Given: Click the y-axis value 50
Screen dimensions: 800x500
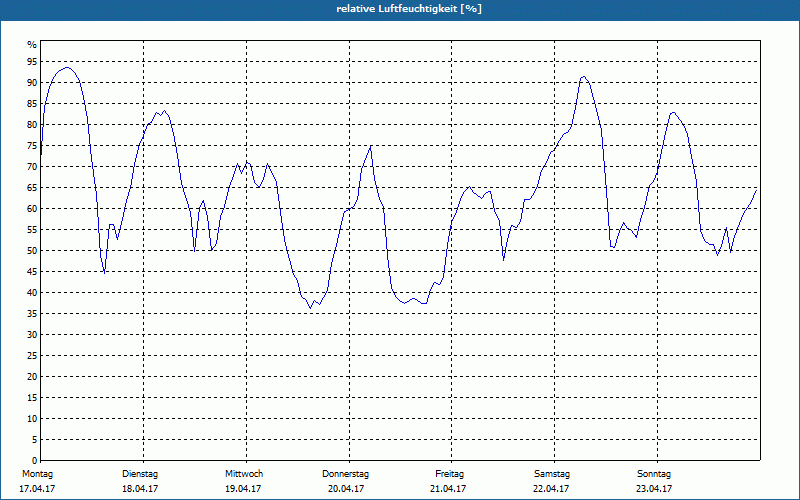Looking at the screenshot, I should pos(32,251).
